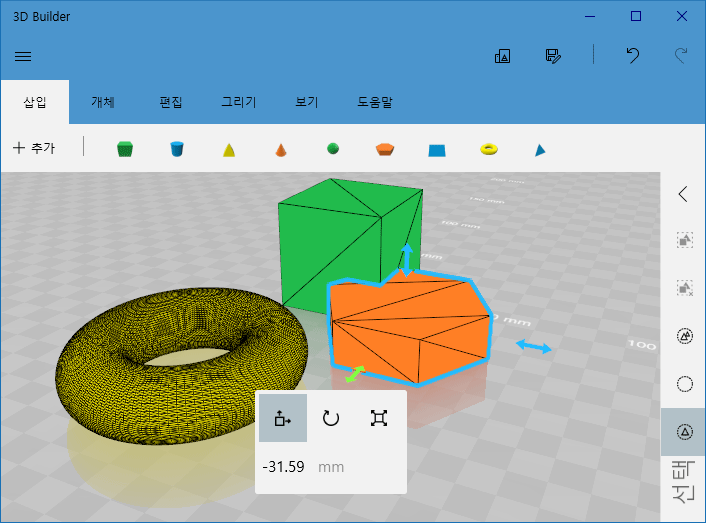Insert a blue wedge shape

[540, 150]
